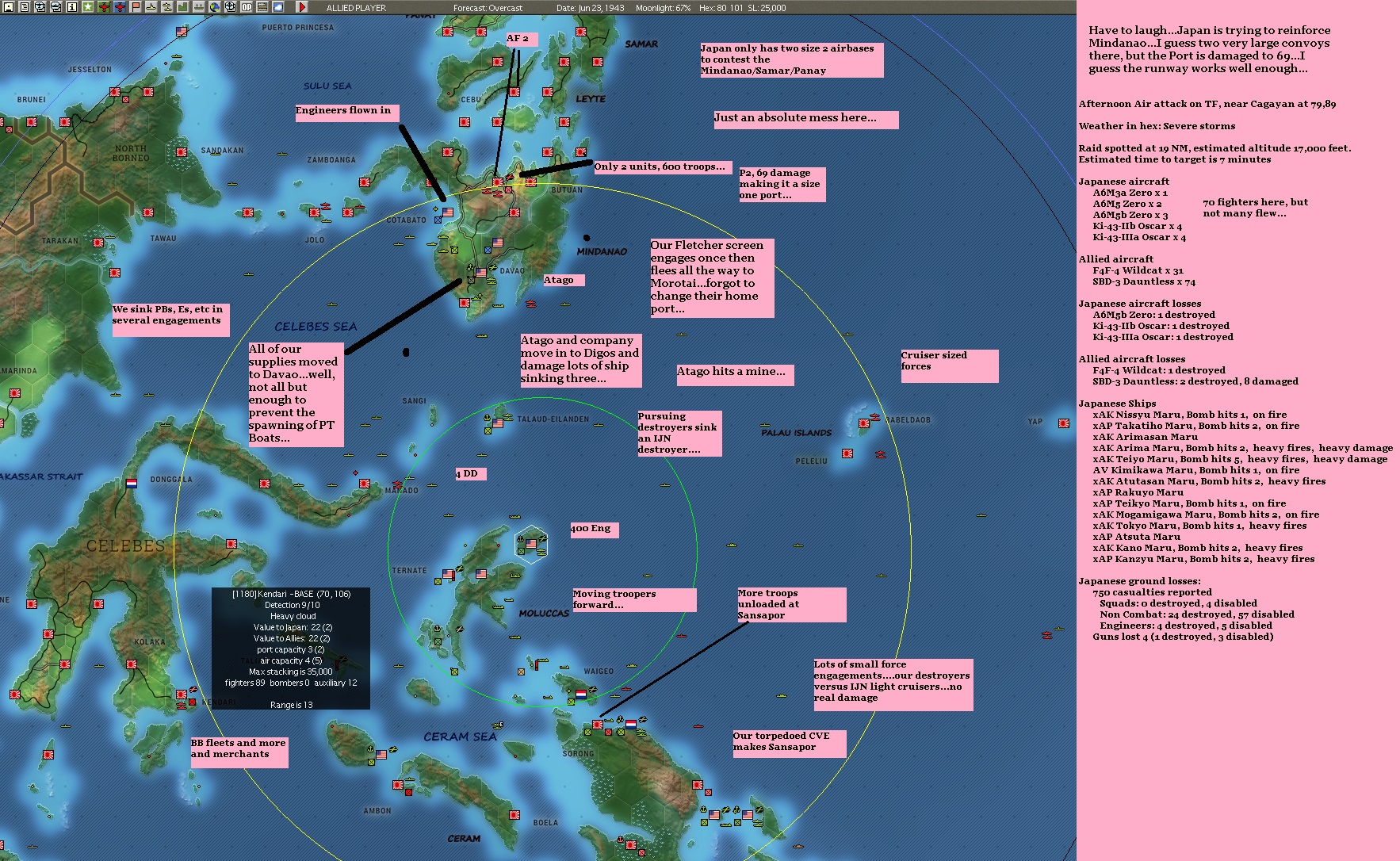Select the red plane on green icon
The image size is (1400, 861).
pyautogui.click(x=104, y=7)
